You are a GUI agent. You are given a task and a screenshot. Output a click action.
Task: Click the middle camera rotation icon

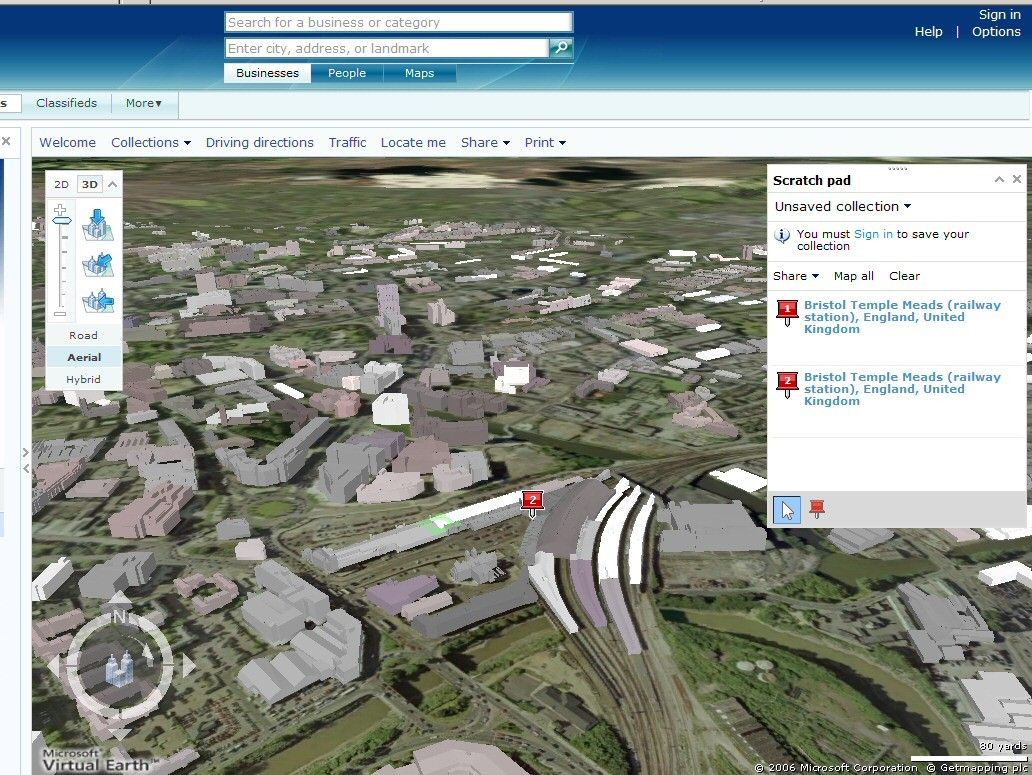(97, 263)
